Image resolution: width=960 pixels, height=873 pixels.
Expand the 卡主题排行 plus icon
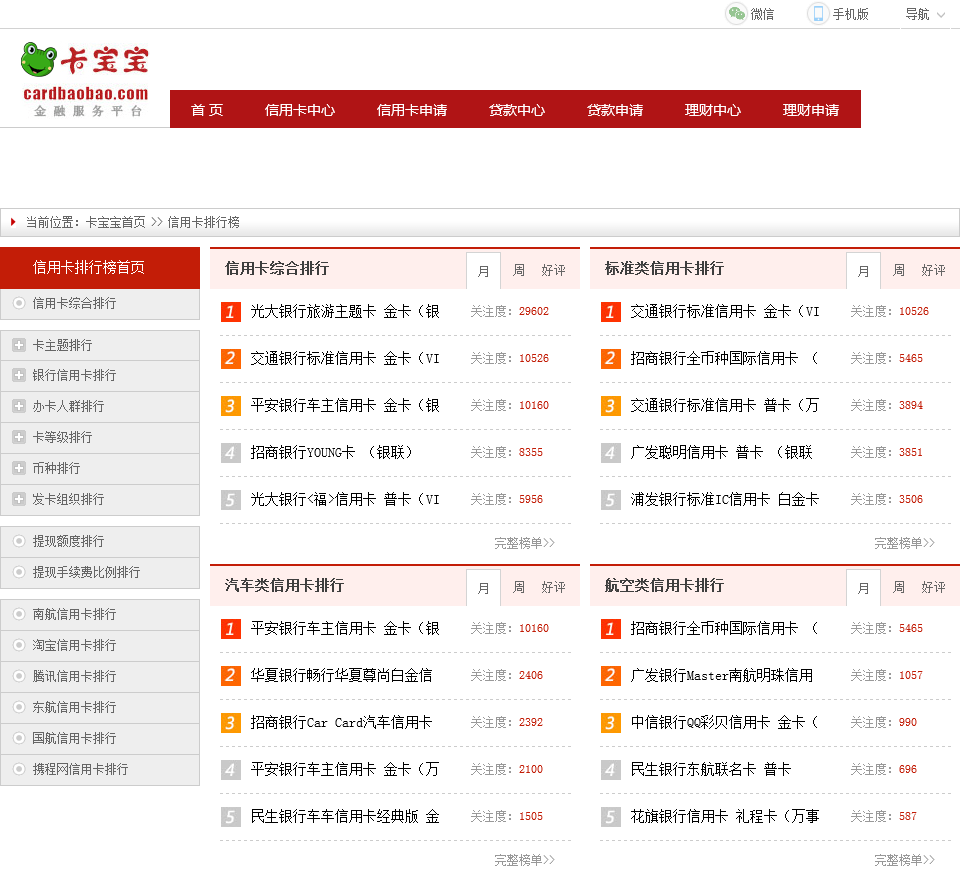[x=19, y=345]
